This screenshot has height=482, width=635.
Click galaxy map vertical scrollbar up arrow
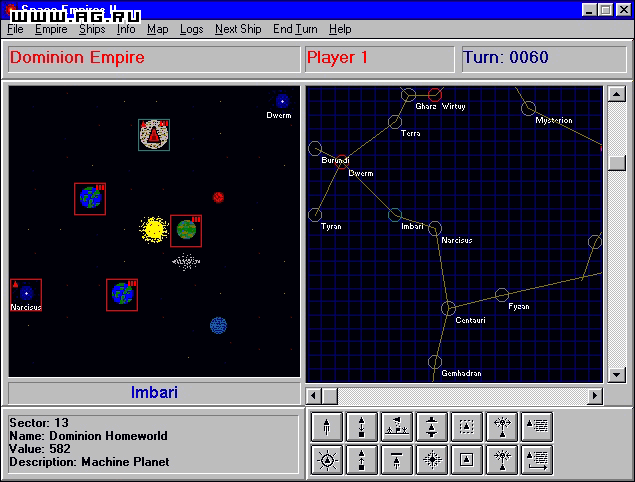[x=616, y=95]
